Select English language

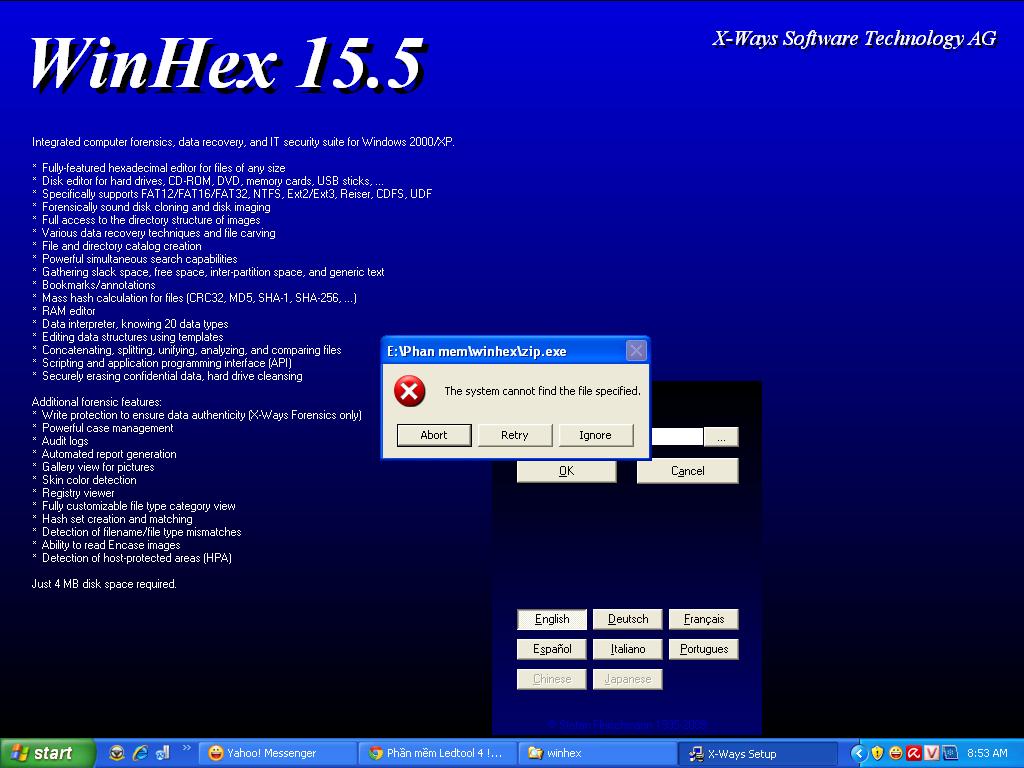(552, 619)
